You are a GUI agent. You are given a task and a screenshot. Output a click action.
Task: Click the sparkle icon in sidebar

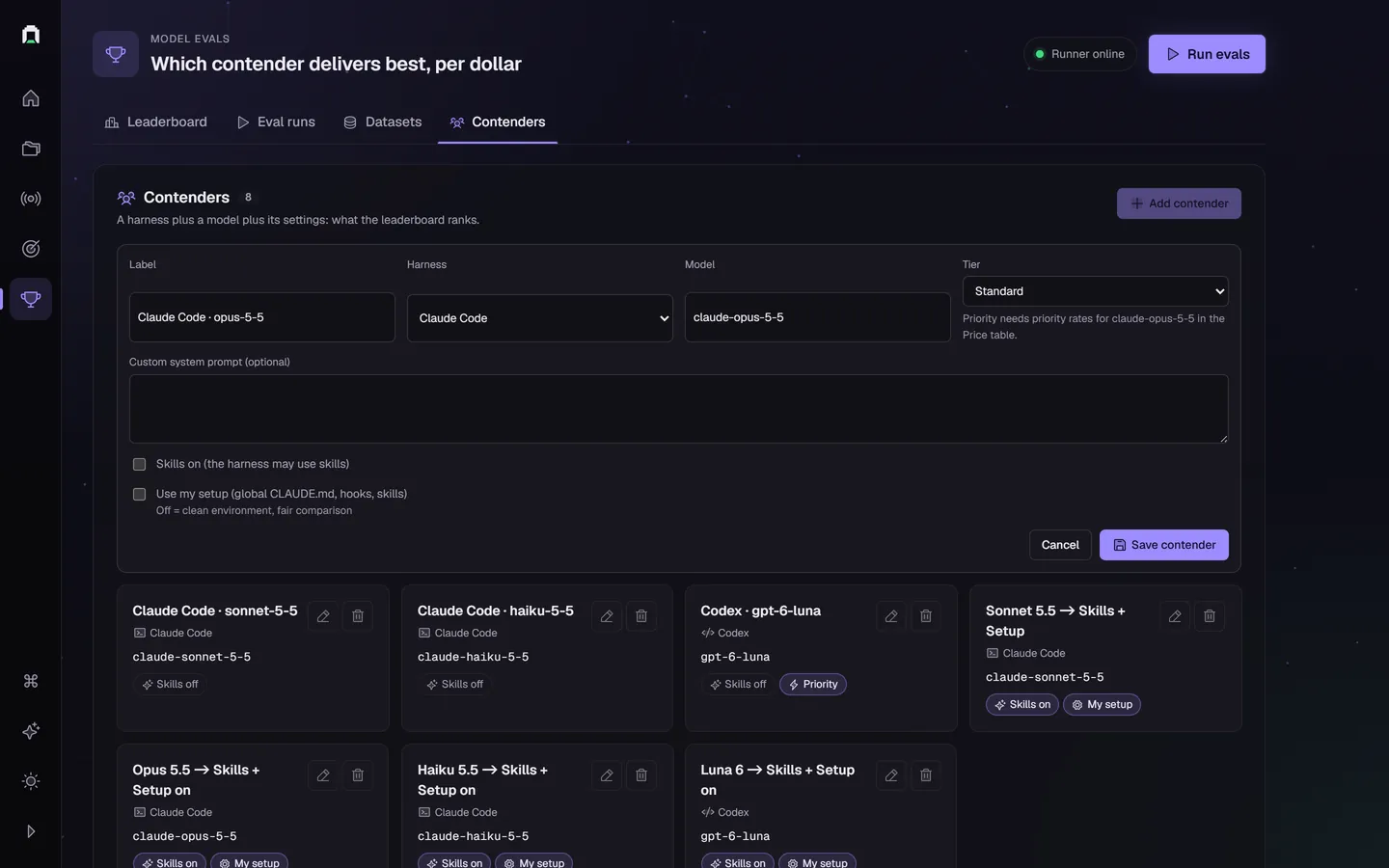point(31,731)
